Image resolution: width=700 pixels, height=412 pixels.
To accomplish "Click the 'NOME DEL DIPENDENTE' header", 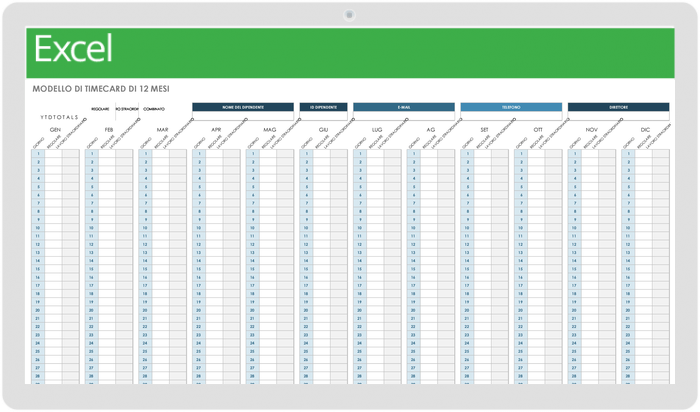I will (243, 107).
